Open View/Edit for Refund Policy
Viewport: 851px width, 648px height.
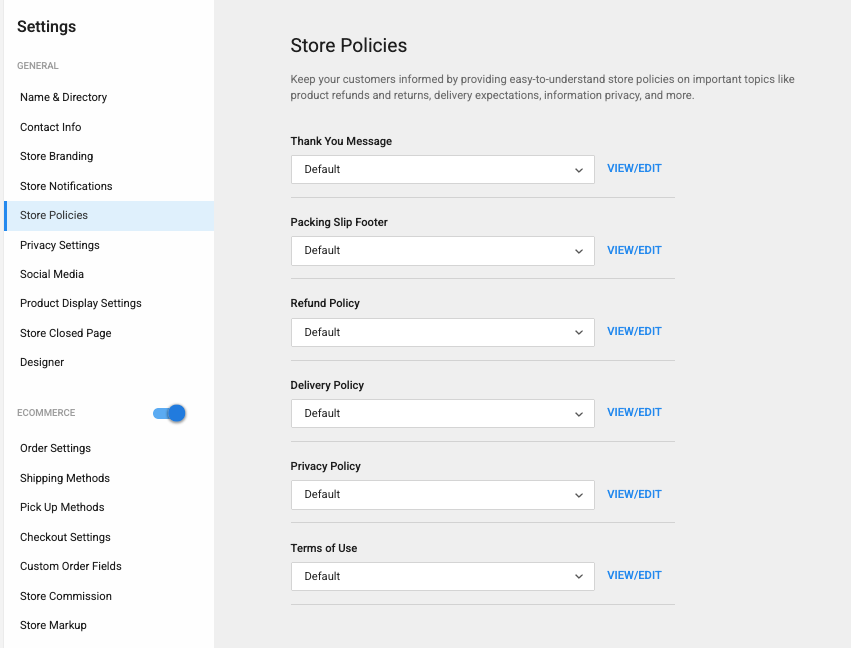634,331
